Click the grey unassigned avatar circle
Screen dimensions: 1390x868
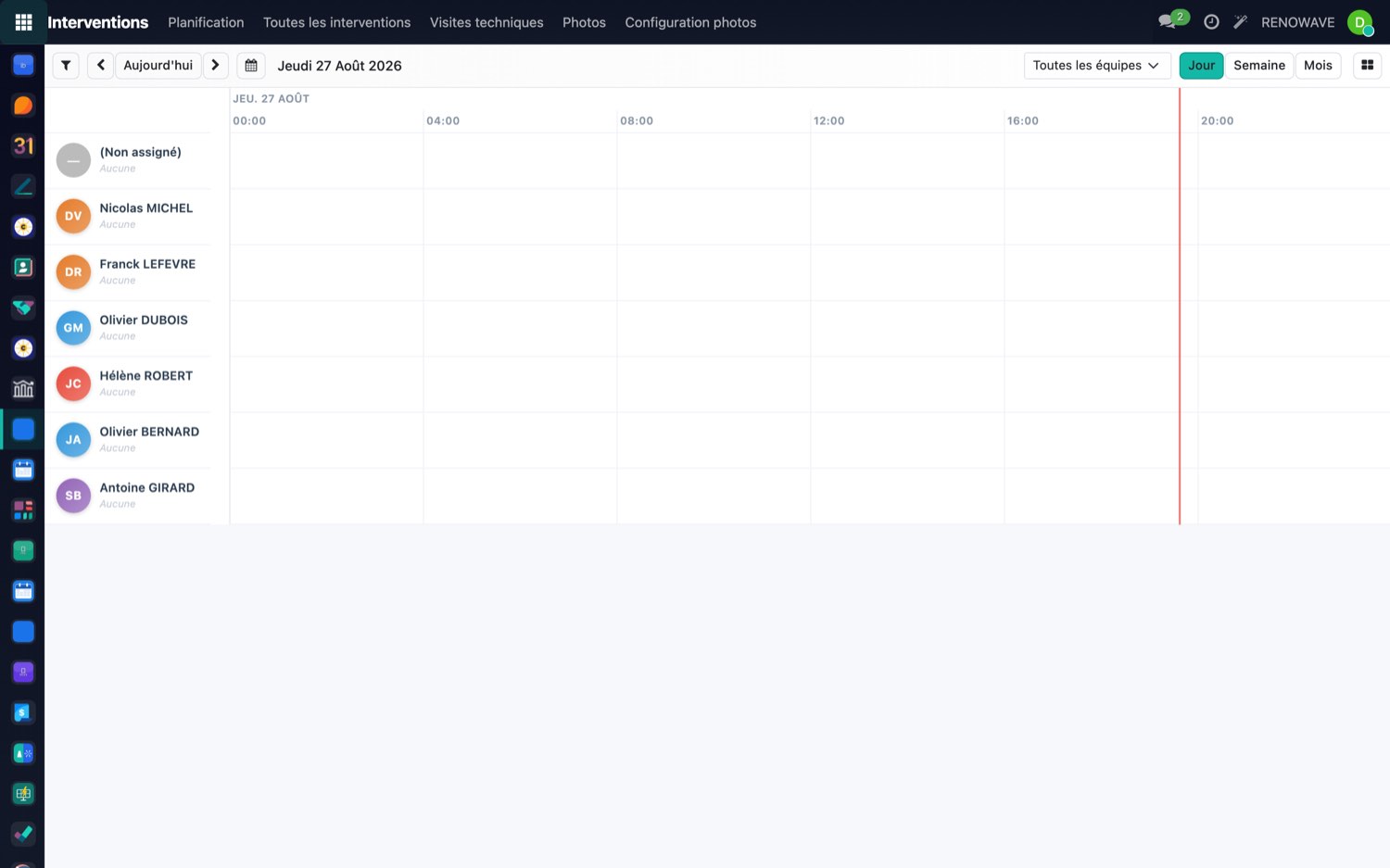[73, 160]
